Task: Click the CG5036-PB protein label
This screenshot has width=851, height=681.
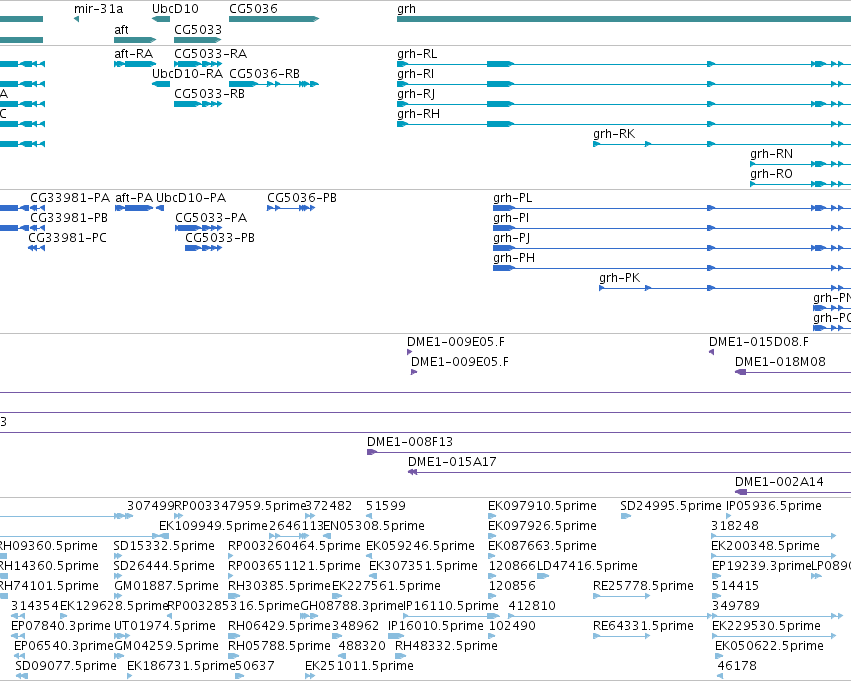Action: coord(302,198)
